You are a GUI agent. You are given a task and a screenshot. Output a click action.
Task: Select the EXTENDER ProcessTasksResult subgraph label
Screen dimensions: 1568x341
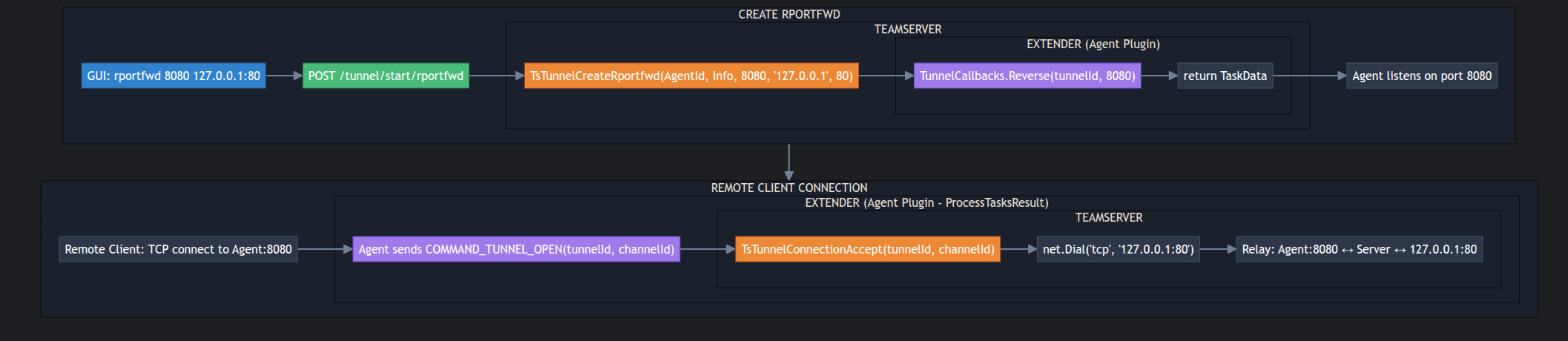coord(926,202)
